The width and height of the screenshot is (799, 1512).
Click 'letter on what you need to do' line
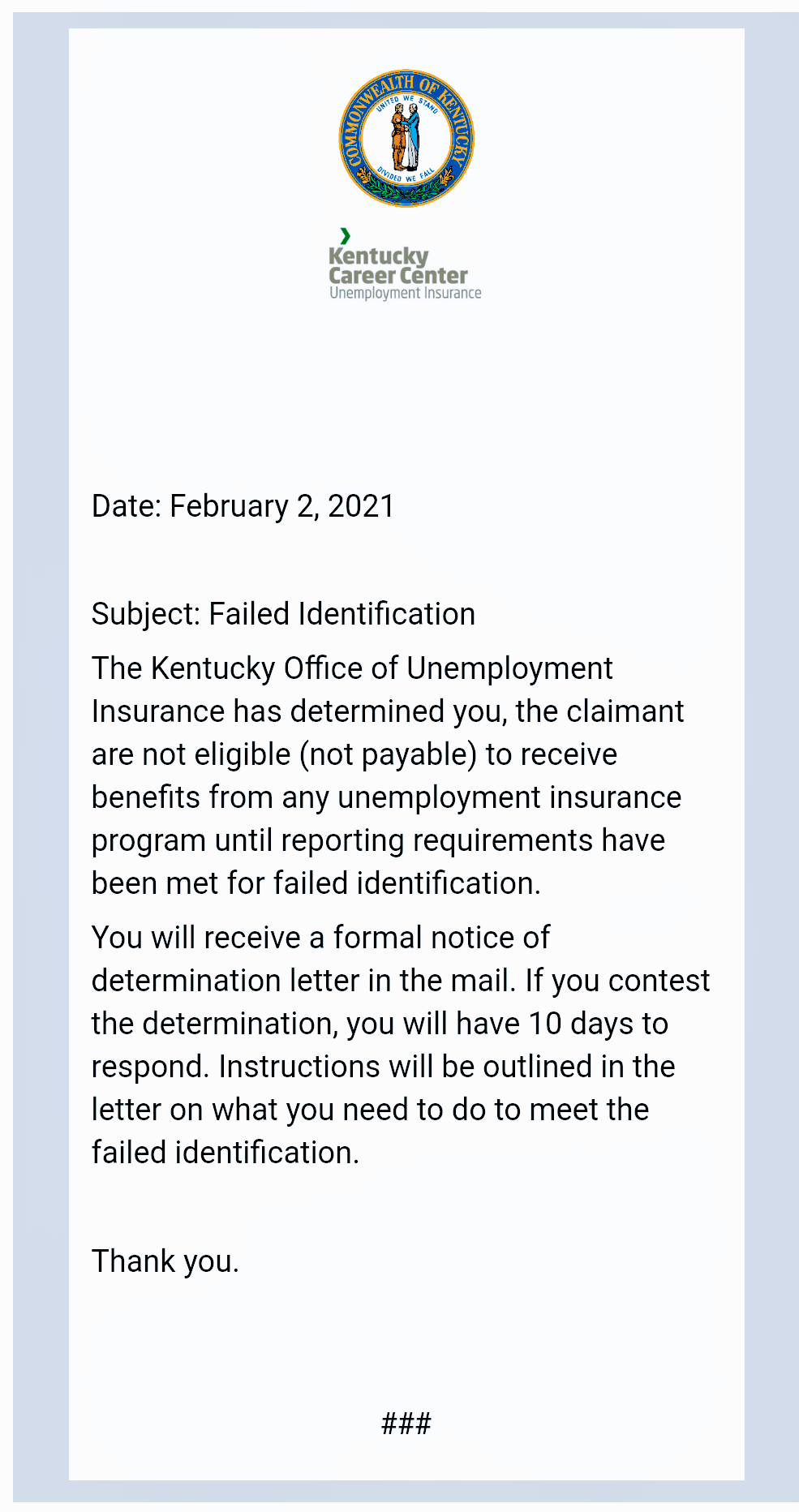[x=370, y=1110]
